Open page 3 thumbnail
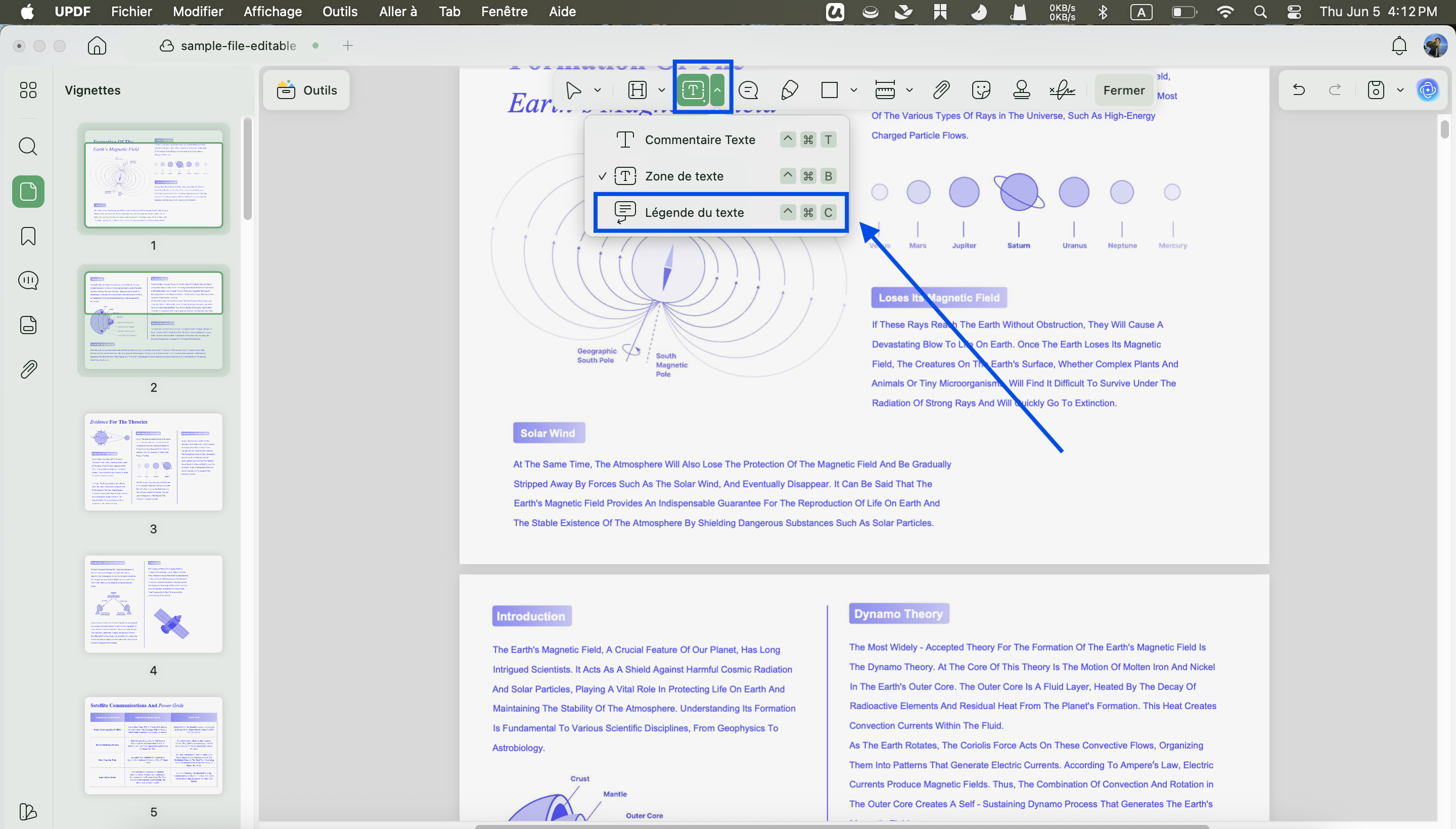This screenshot has height=829, width=1456. [154, 462]
